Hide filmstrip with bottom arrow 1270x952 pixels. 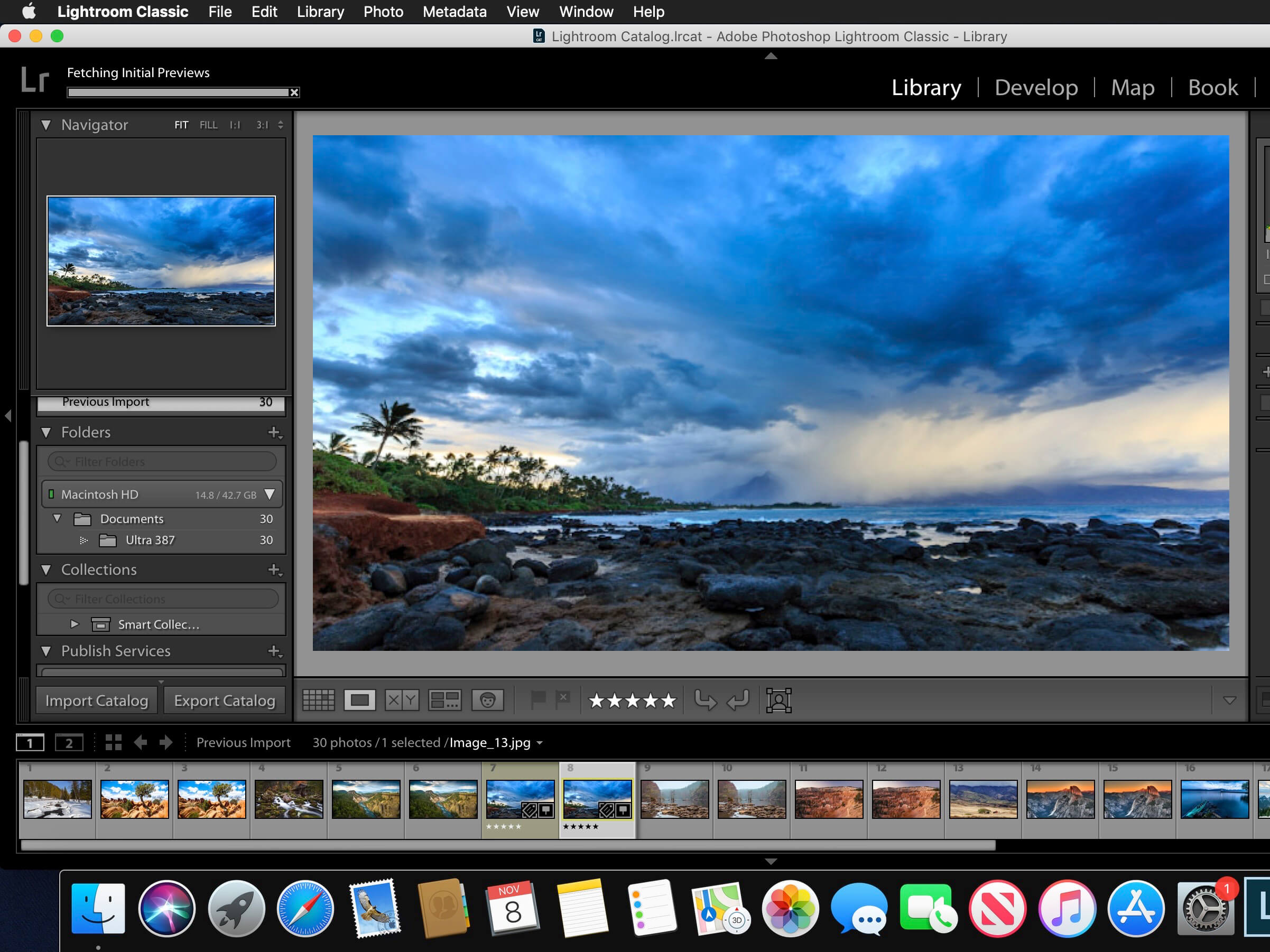771,862
